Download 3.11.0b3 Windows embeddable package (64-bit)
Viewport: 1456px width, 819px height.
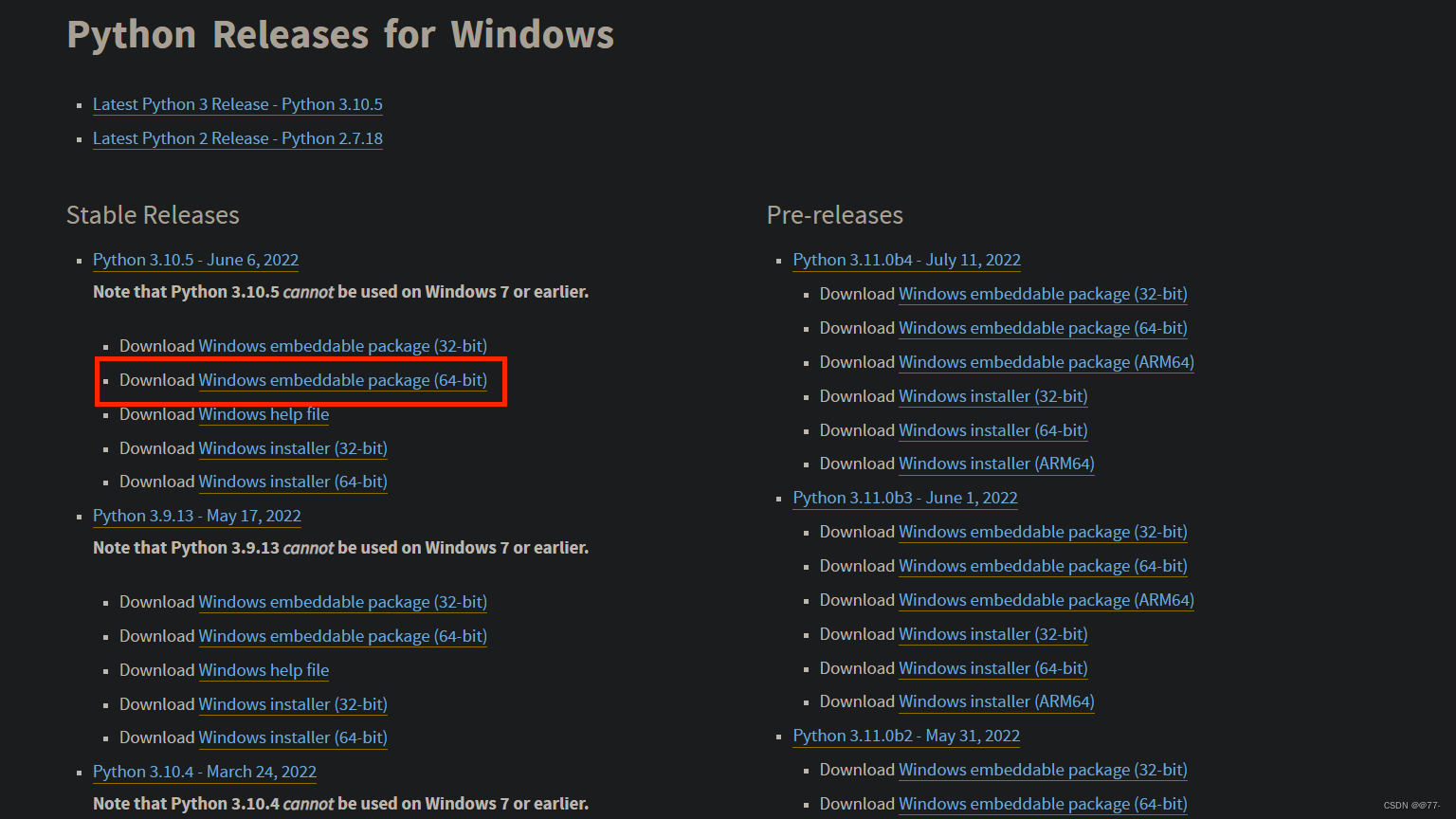[1043, 566]
